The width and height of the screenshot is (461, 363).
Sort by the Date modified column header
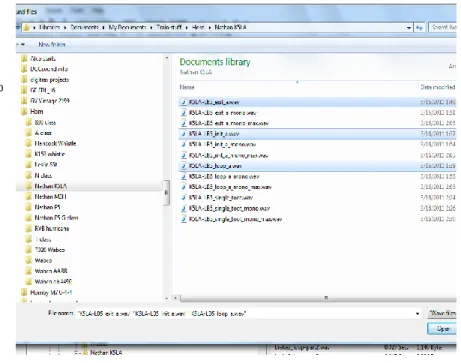coord(438,87)
